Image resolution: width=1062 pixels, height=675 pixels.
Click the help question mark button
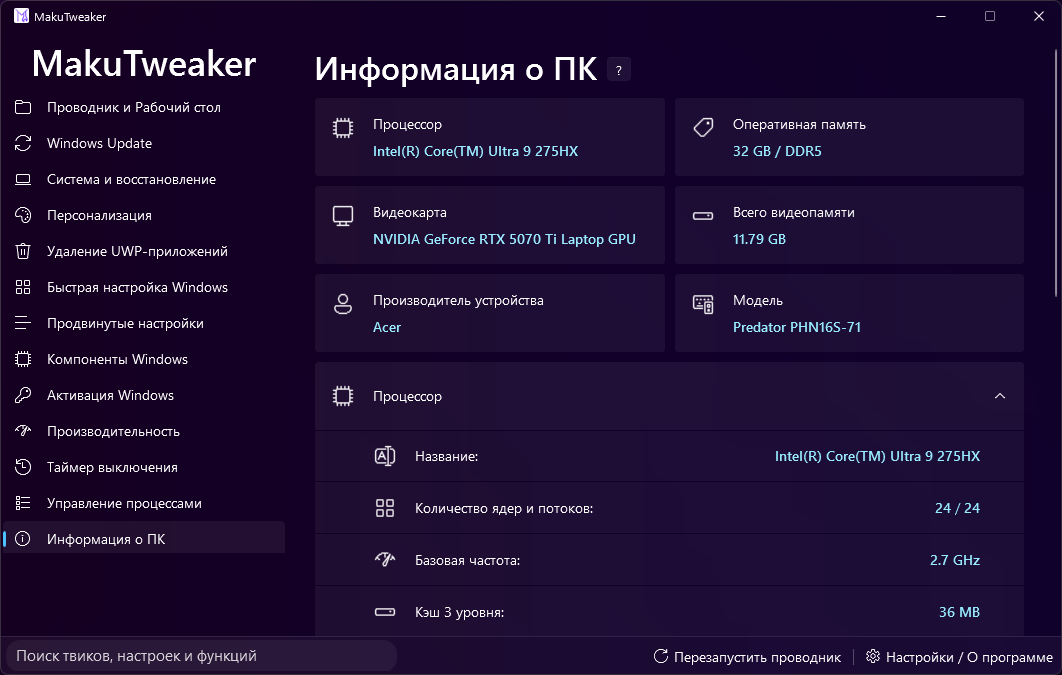click(619, 70)
